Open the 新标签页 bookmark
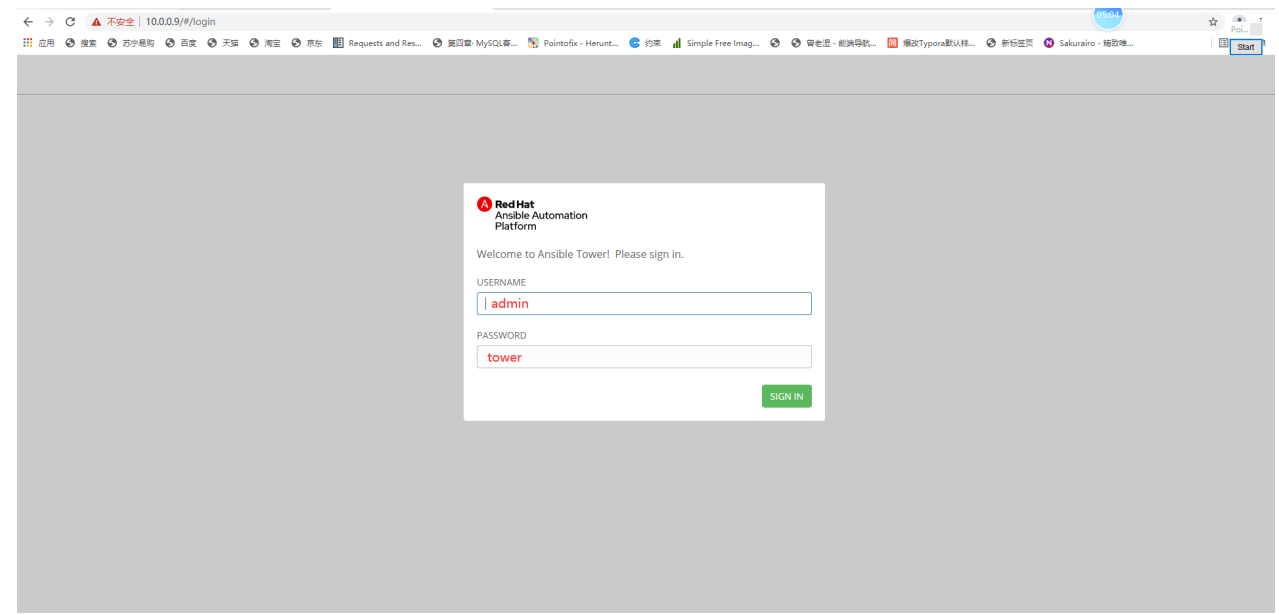Image resolution: width=1279 pixels, height=615 pixels. 1010,43
